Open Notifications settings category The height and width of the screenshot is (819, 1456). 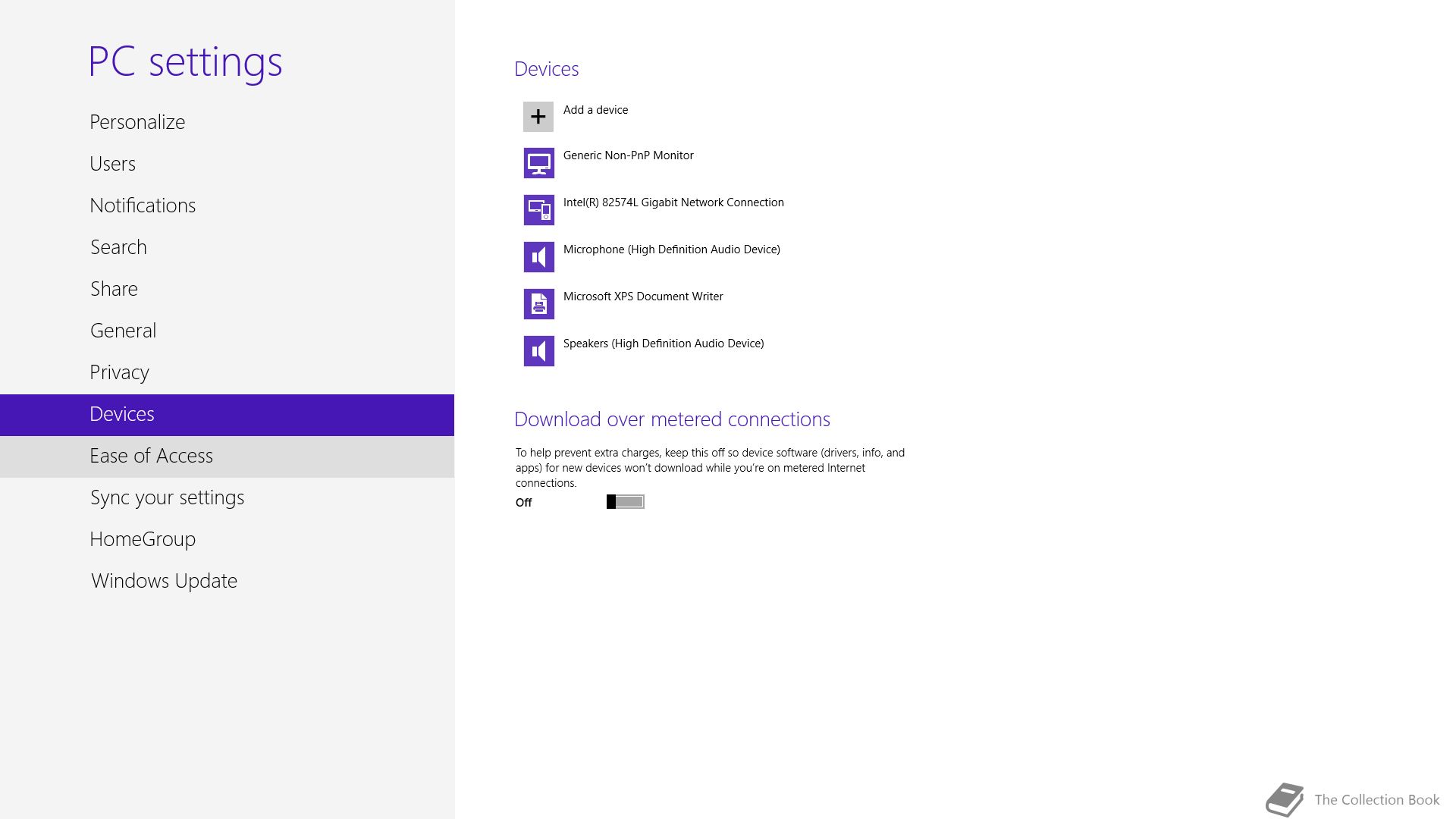point(143,206)
